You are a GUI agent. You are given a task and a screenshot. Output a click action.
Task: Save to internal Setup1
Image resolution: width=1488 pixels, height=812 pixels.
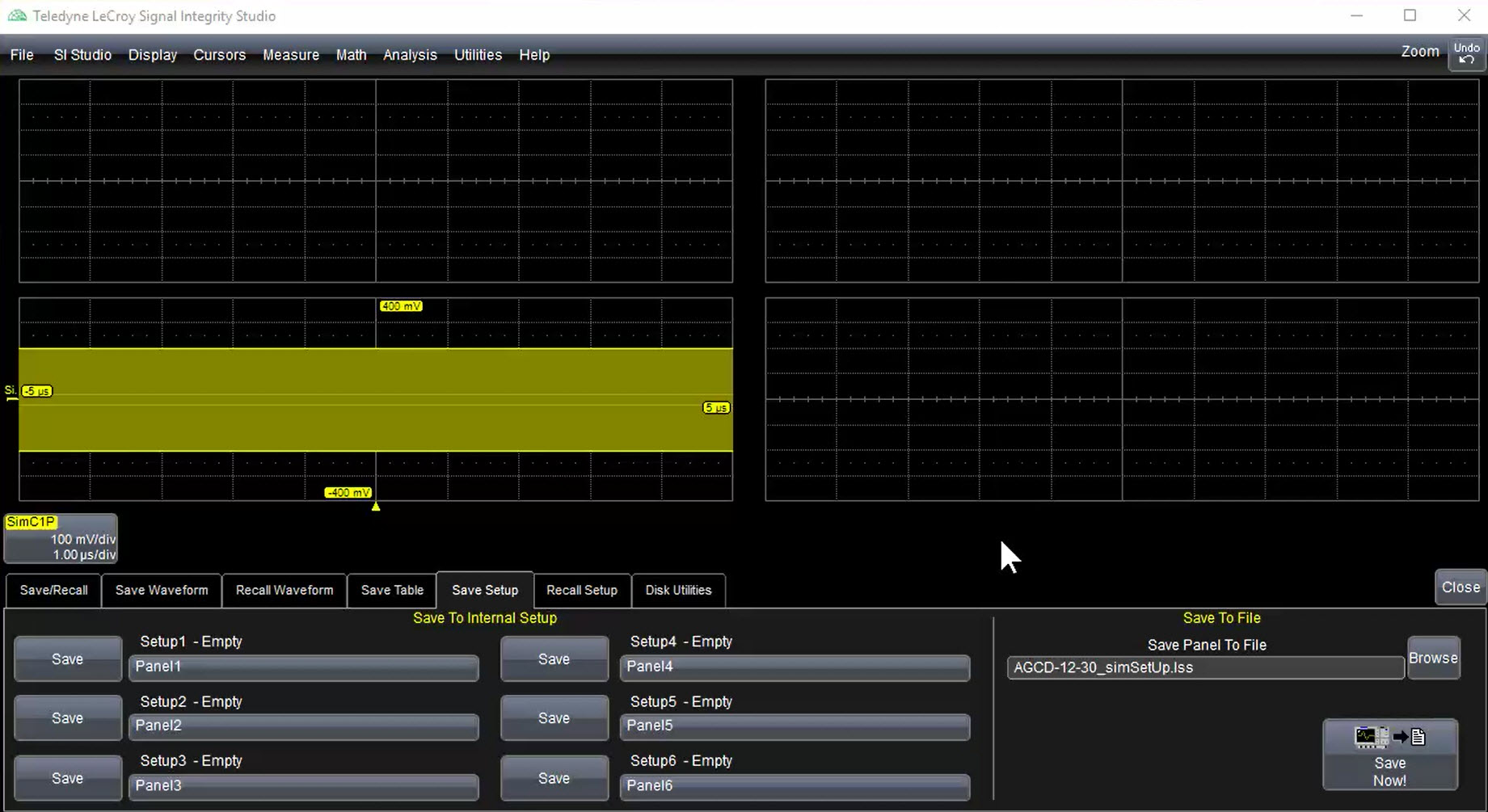pos(68,659)
